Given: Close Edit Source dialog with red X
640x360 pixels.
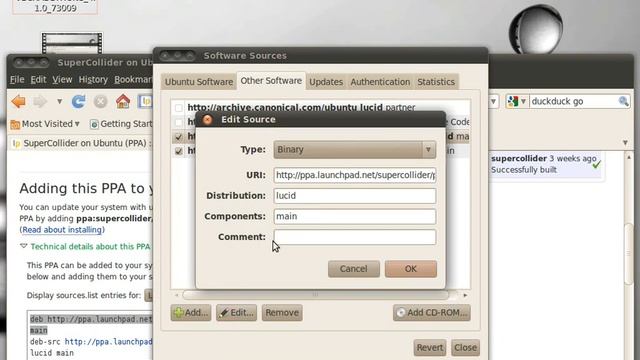Looking at the screenshot, I should (208, 120).
